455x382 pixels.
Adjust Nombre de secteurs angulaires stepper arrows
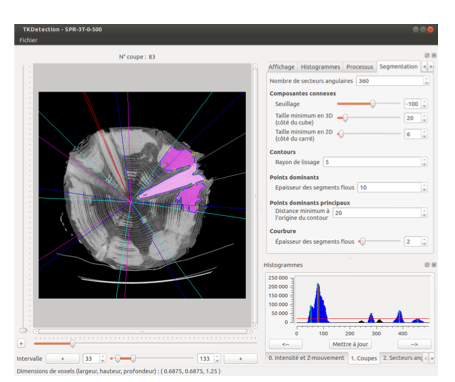click(426, 81)
